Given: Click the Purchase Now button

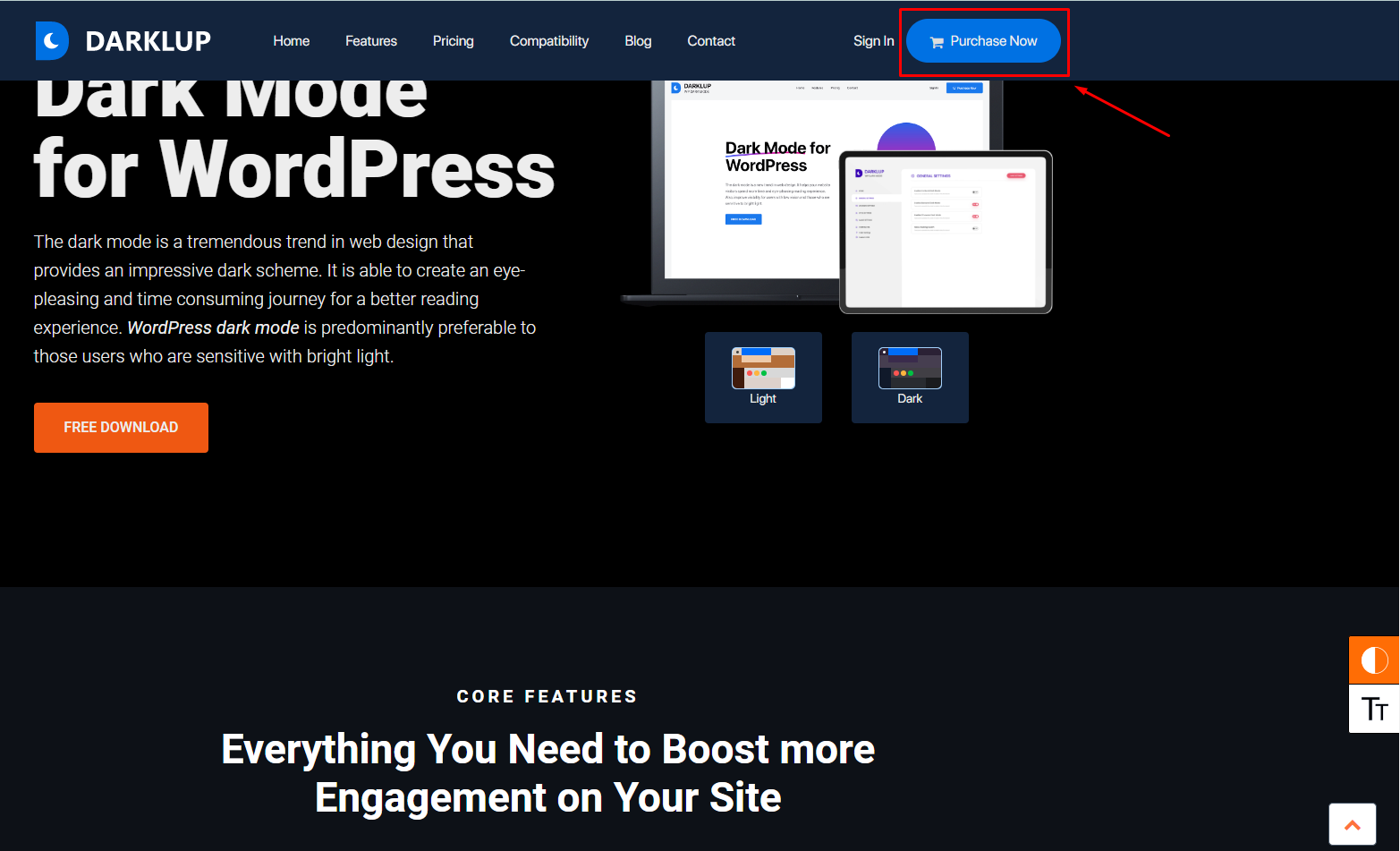Looking at the screenshot, I should [983, 41].
